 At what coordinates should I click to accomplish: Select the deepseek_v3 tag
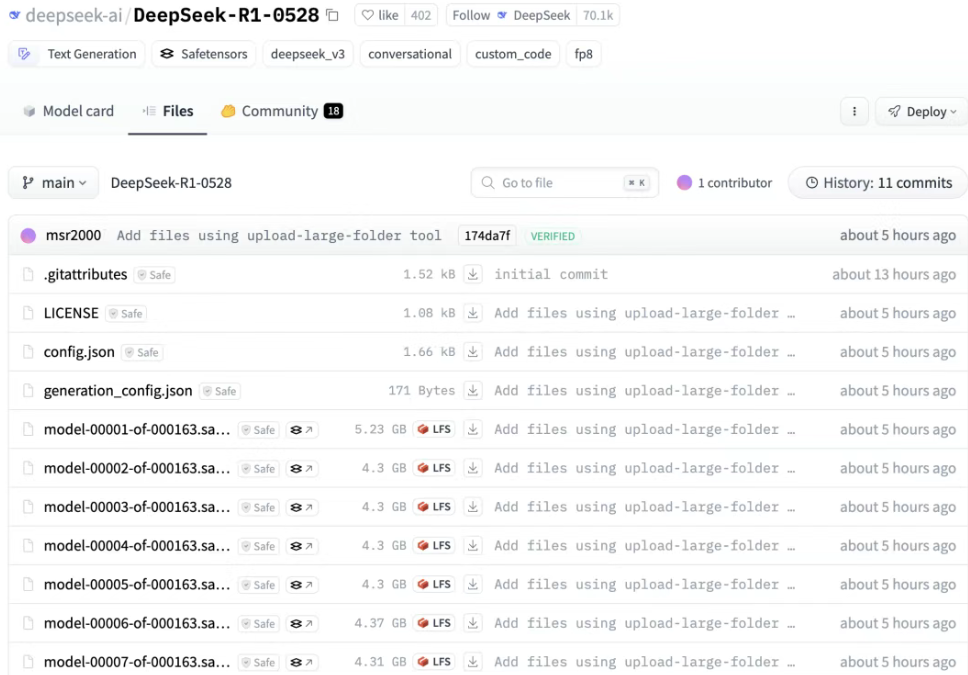tap(307, 54)
